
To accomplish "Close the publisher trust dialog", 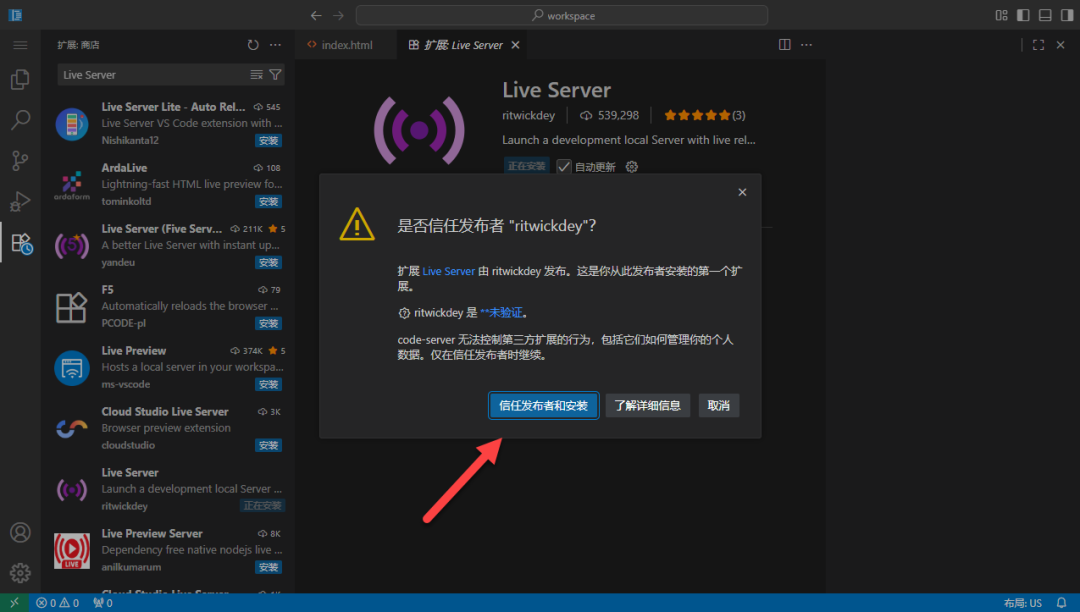I will 742,192.
